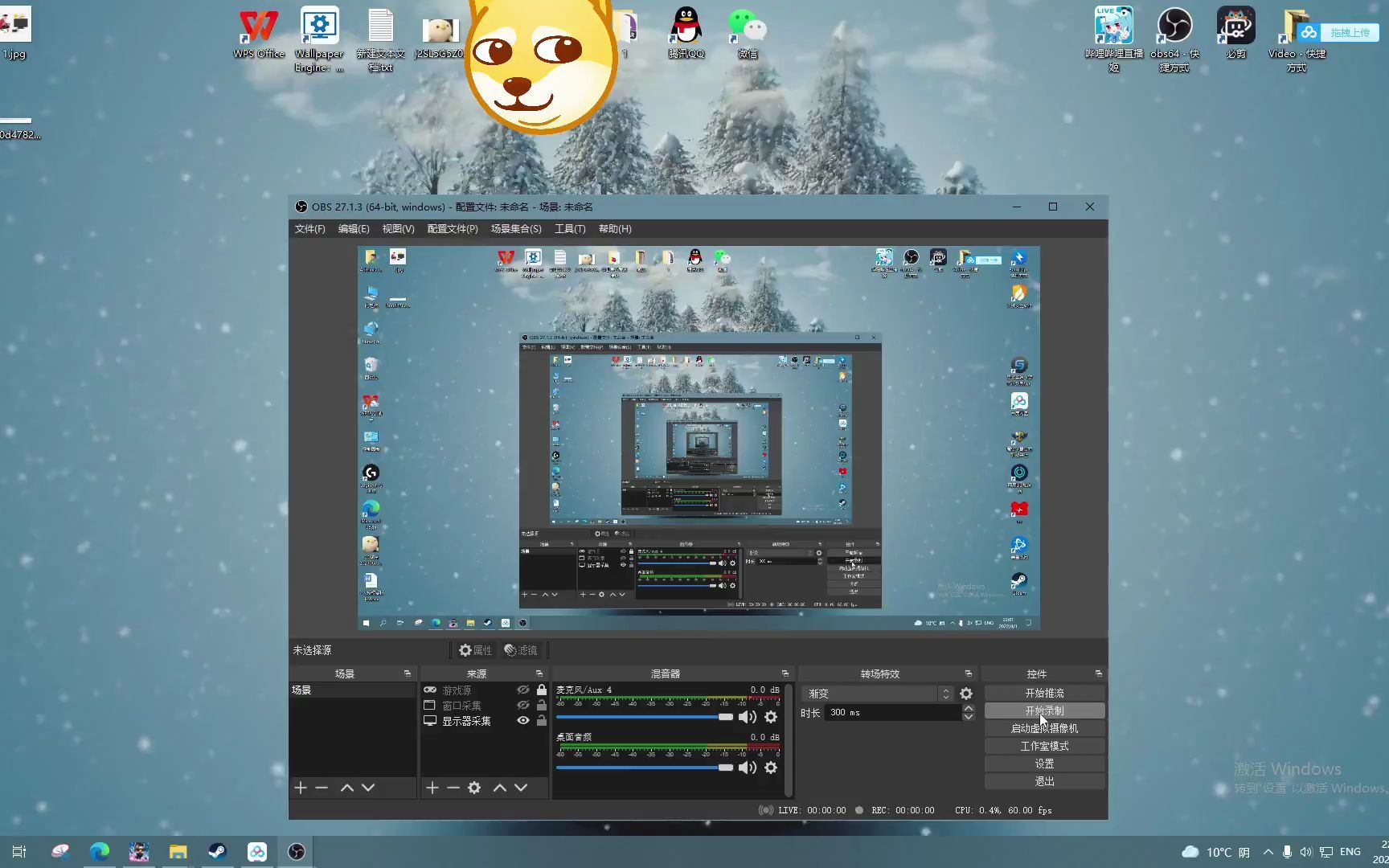
Task: Open the 渐变 transition dropdown
Action: tap(879, 693)
